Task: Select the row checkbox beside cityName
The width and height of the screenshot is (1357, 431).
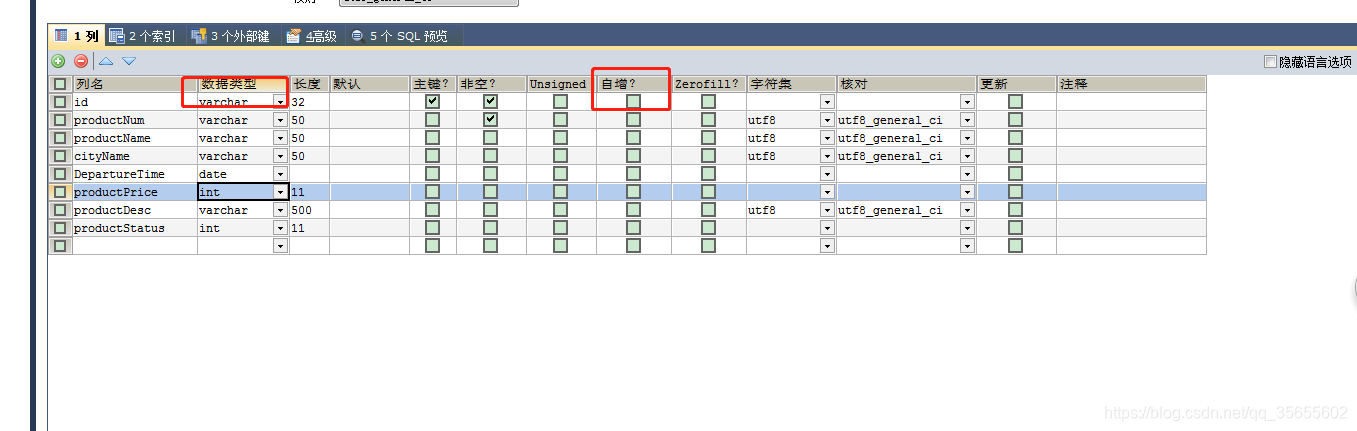Action: tap(60, 156)
